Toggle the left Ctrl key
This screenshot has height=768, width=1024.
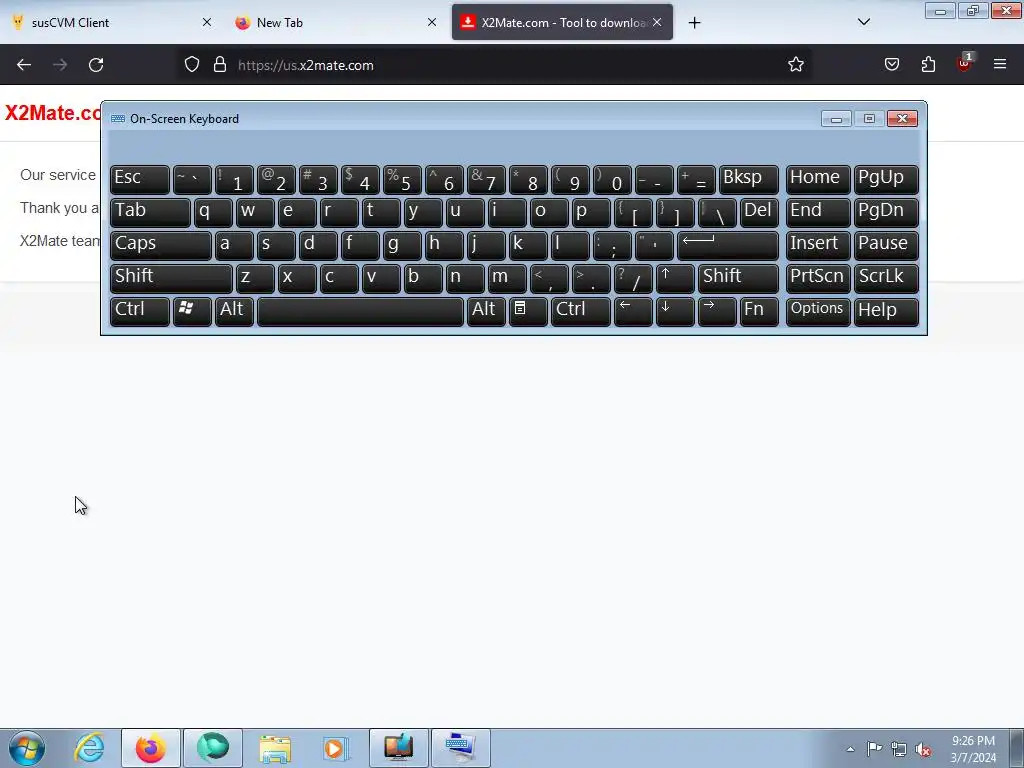pos(140,311)
